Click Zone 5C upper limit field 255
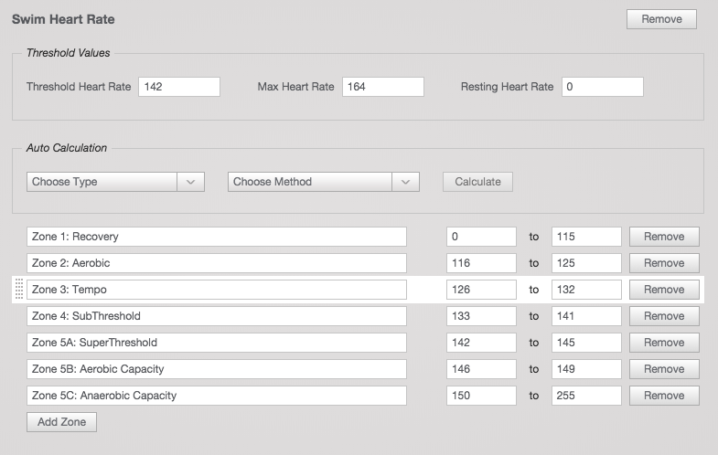The image size is (718, 455). click(x=586, y=395)
